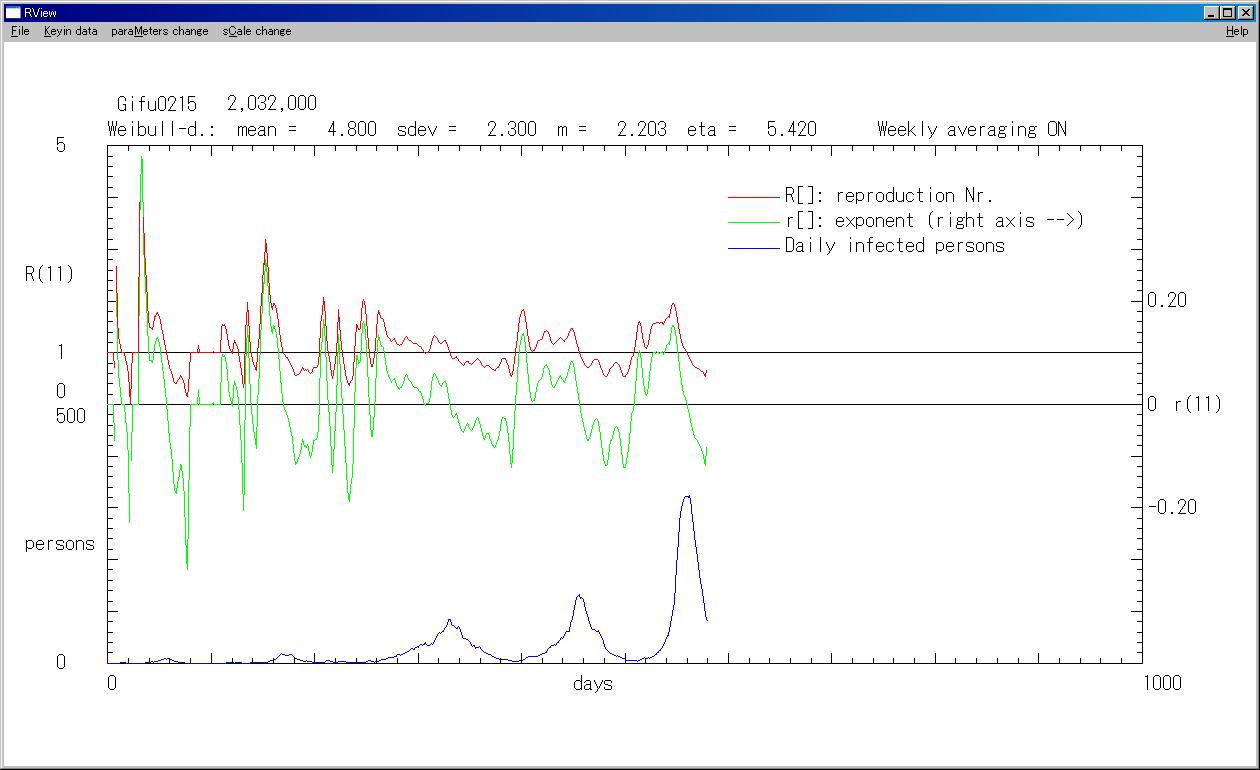Click the Gifu0215 dataset title
The width and height of the screenshot is (1260, 770).
point(157,104)
